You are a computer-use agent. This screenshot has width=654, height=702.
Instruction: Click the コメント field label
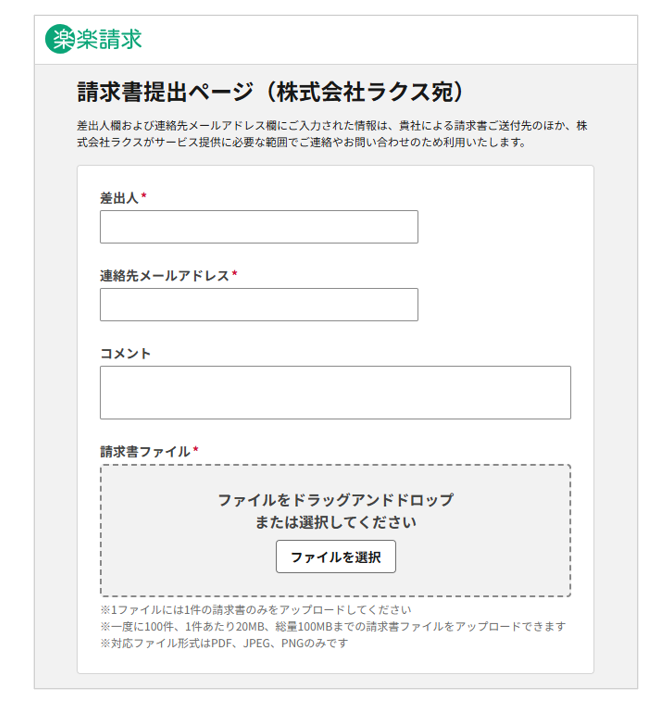click(125, 353)
